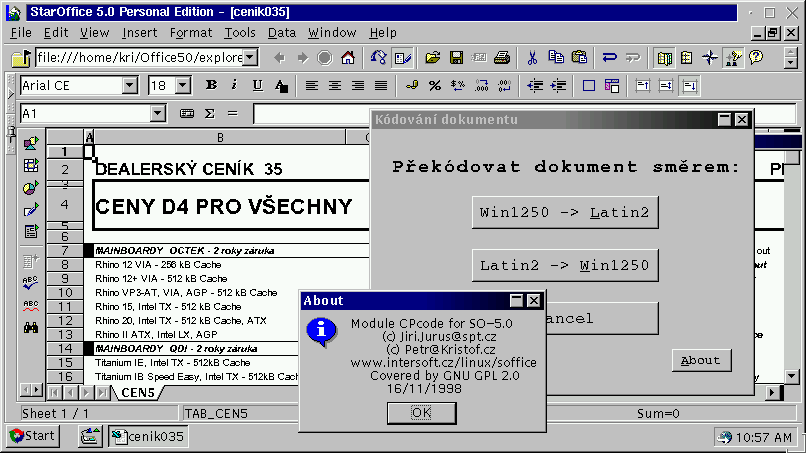
Task: Align cell text right
Action: (x=358, y=85)
